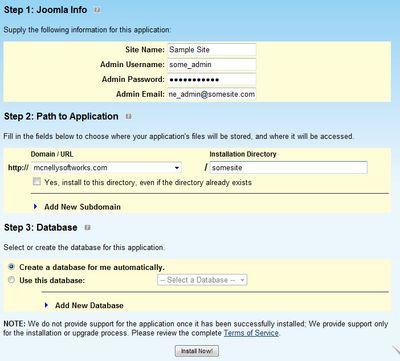The image size is (400, 361).
Task: Open the Select a Database dropdown
Action: pyautogui.click(x=202, y=280)
